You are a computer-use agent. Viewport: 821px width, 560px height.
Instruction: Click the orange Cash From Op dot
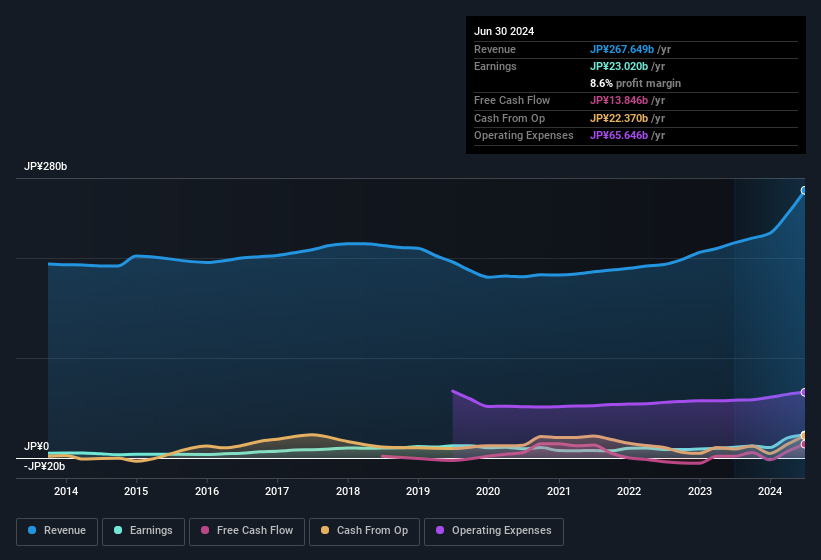point(326,531)
